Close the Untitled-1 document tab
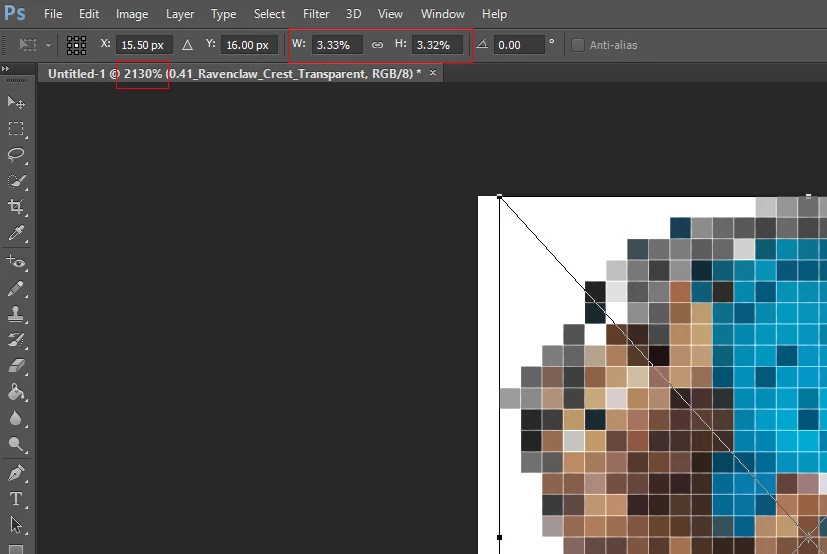This screenshot has height=554, width=827. point(433,73)
